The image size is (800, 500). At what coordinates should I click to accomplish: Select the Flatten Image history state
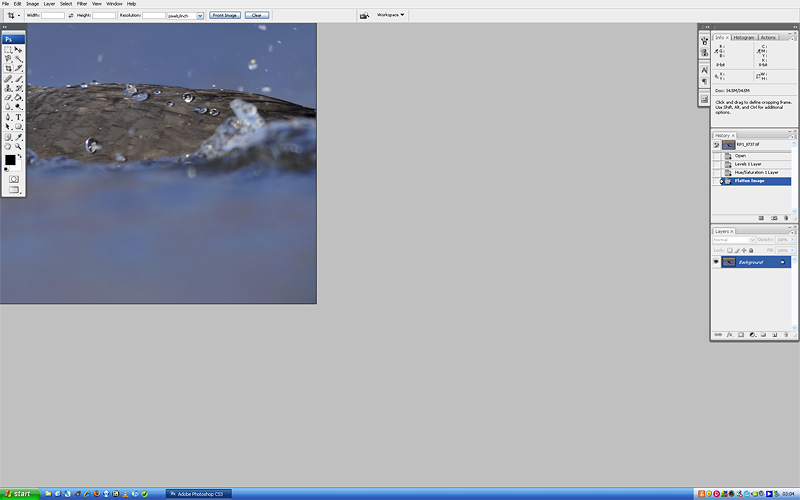point(756,181)
